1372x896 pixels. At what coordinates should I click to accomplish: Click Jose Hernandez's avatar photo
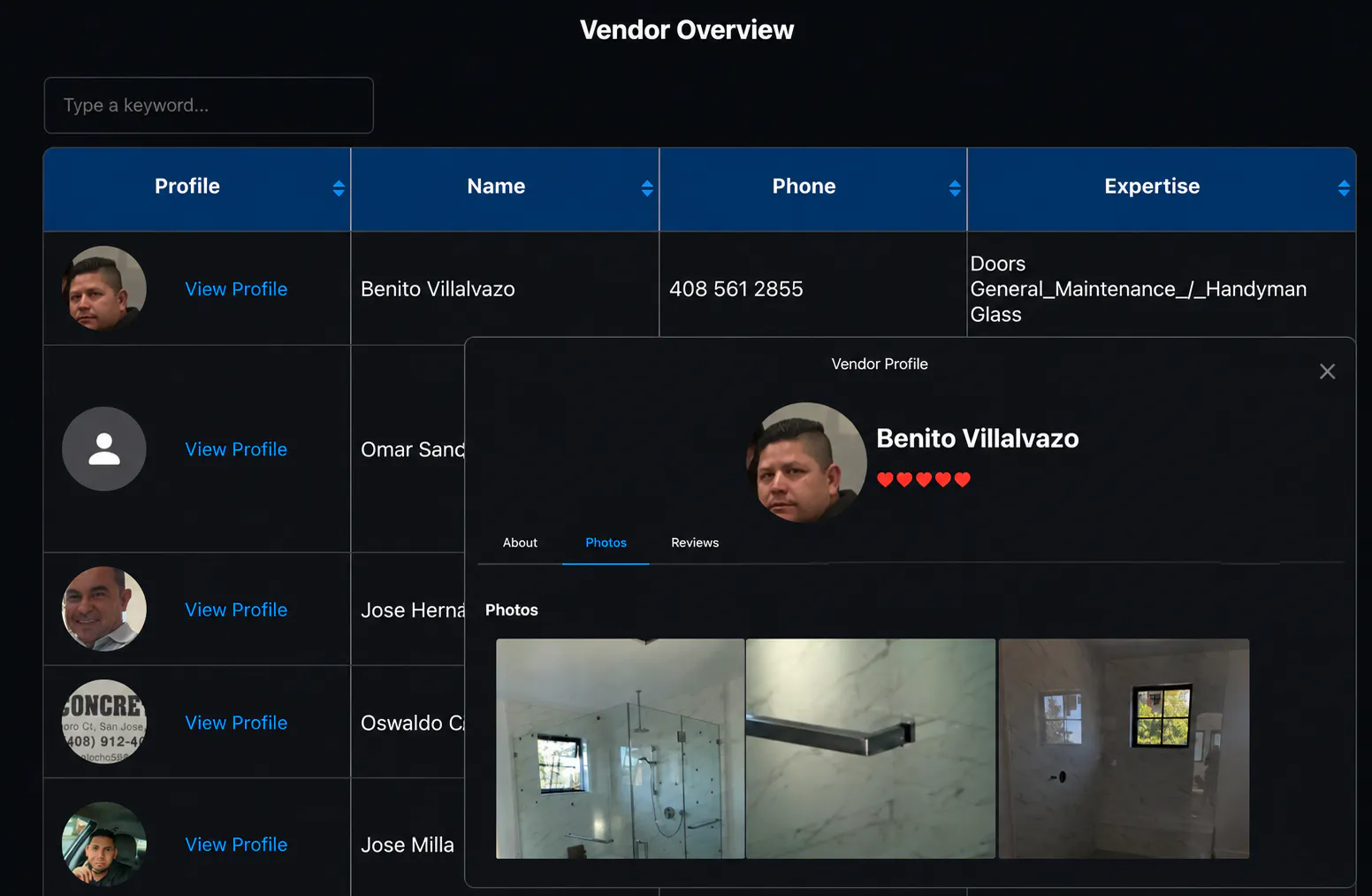pos(104,609)
